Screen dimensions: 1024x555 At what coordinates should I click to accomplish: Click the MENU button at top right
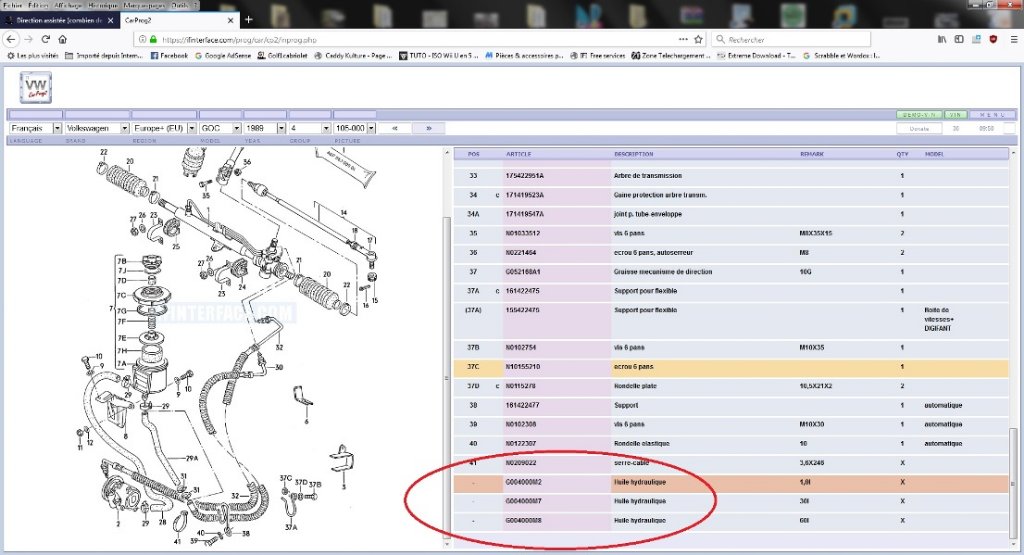[991, 115]
